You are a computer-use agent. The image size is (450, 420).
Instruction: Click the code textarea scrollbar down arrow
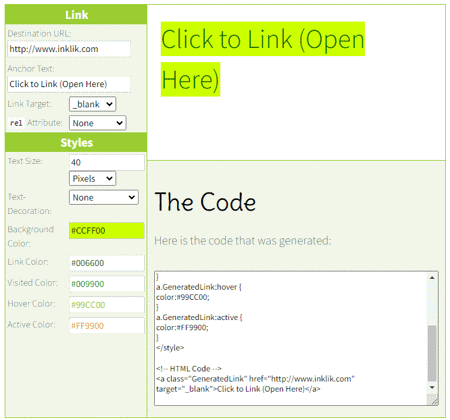click(x=432, y=387)
